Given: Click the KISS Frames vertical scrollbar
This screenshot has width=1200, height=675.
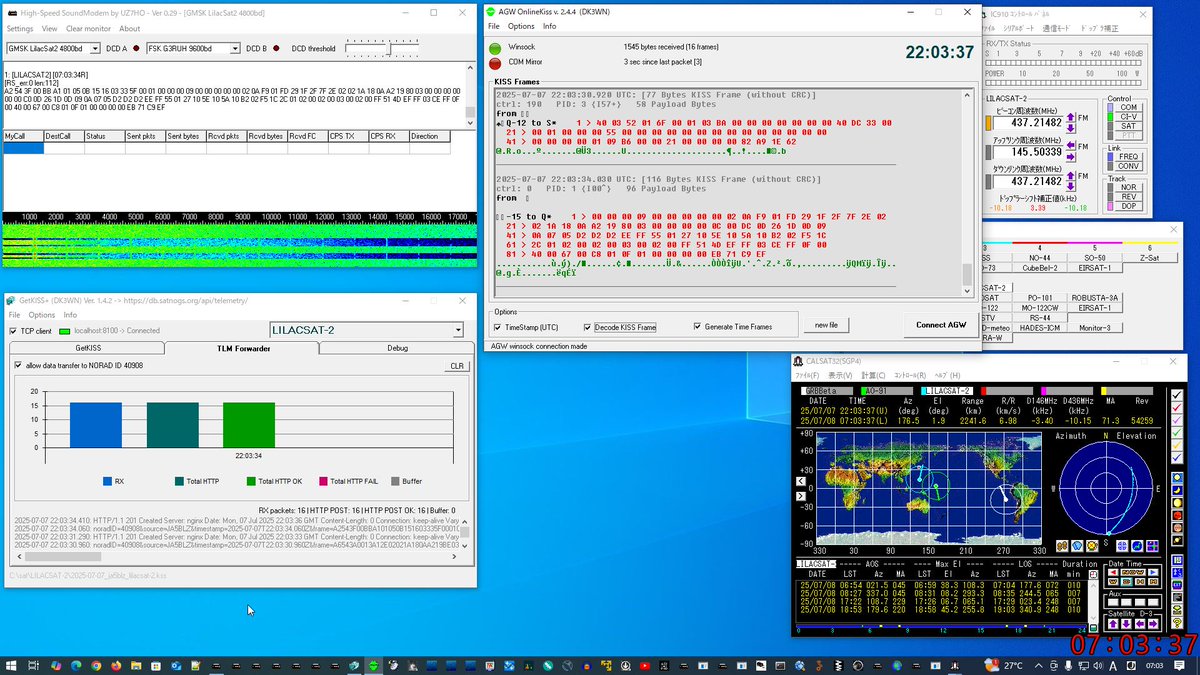Looking at the screenshot, I should pos(966,192).
